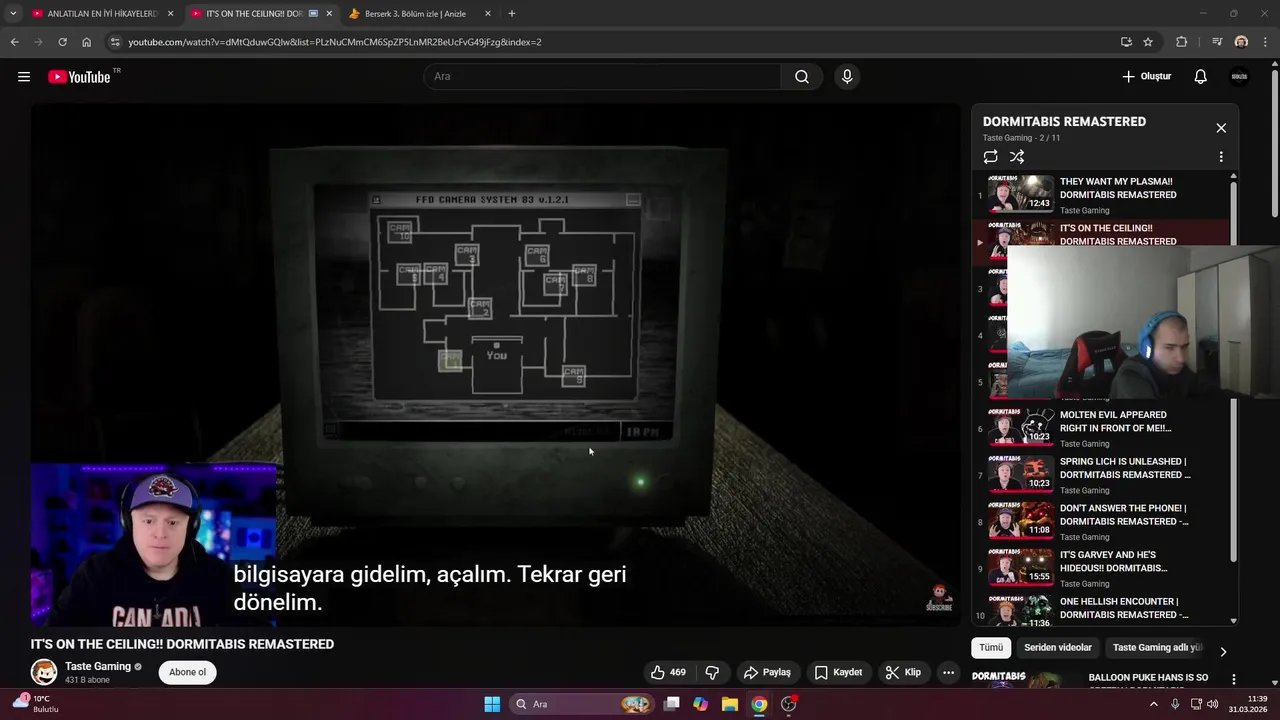Viewport: 1280px width, 720px height.
Task: Open MOLTEN EVIL APPEARED video
Action: (1100, 428)
